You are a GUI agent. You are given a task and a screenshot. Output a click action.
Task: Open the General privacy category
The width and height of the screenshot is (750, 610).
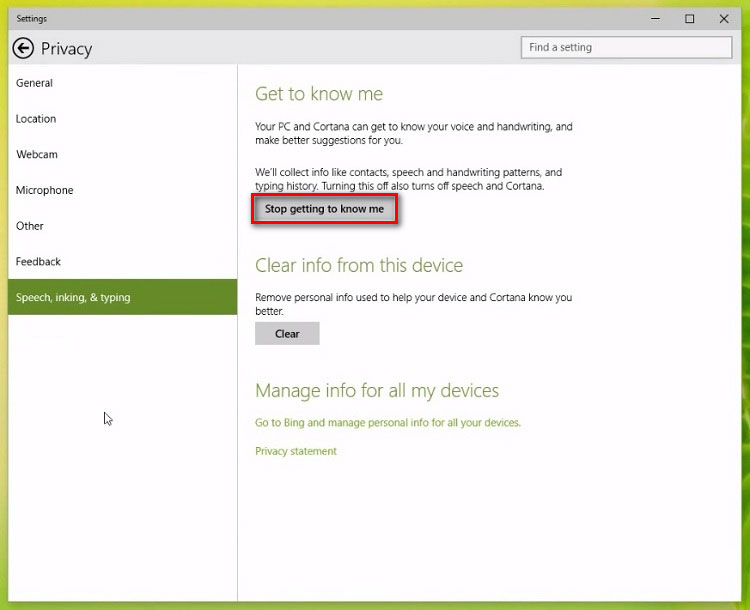point(35,83)
